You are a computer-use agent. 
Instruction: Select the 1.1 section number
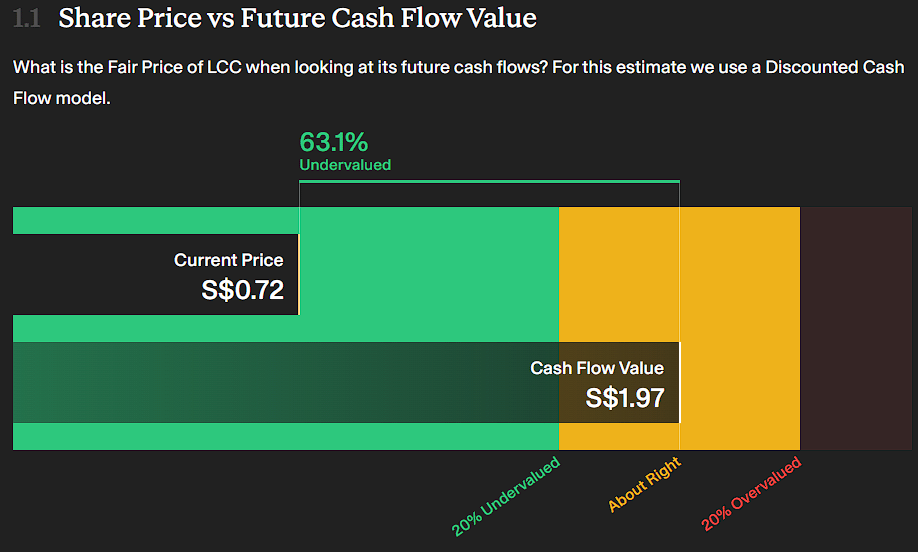pos(26,18)
